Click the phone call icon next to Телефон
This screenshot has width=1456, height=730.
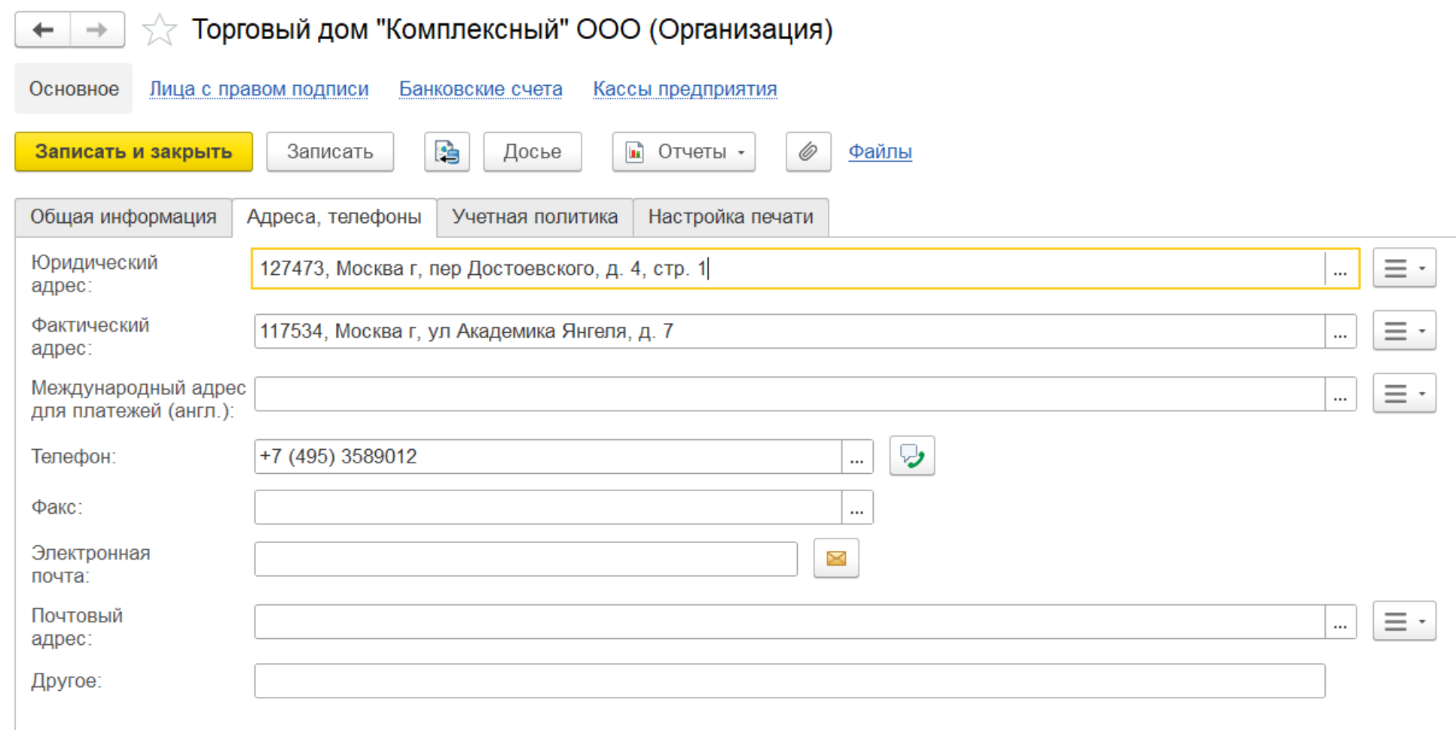(x=911, y=457)
